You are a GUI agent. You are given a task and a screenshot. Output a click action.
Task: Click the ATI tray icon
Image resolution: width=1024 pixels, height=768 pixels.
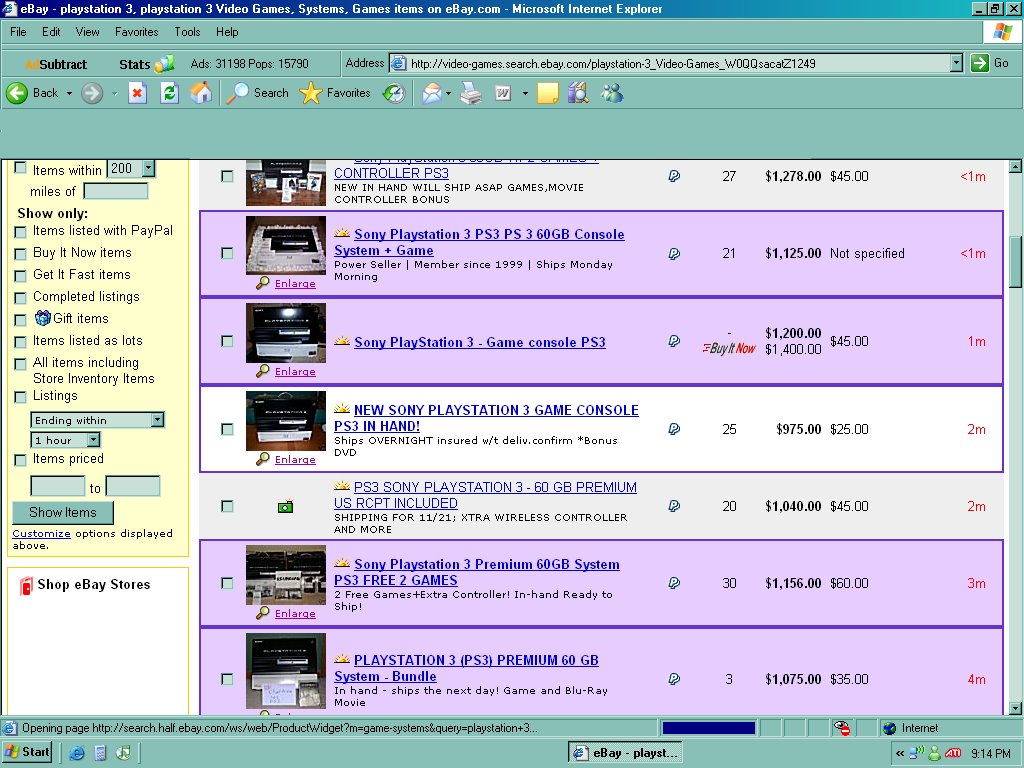click(x=953, y=753)
